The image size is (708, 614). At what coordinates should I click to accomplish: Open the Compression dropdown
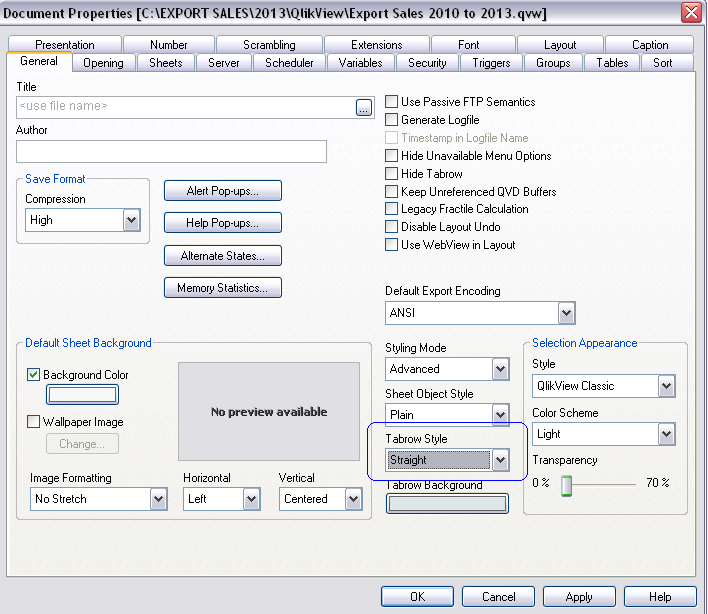[x=131, y=220]
